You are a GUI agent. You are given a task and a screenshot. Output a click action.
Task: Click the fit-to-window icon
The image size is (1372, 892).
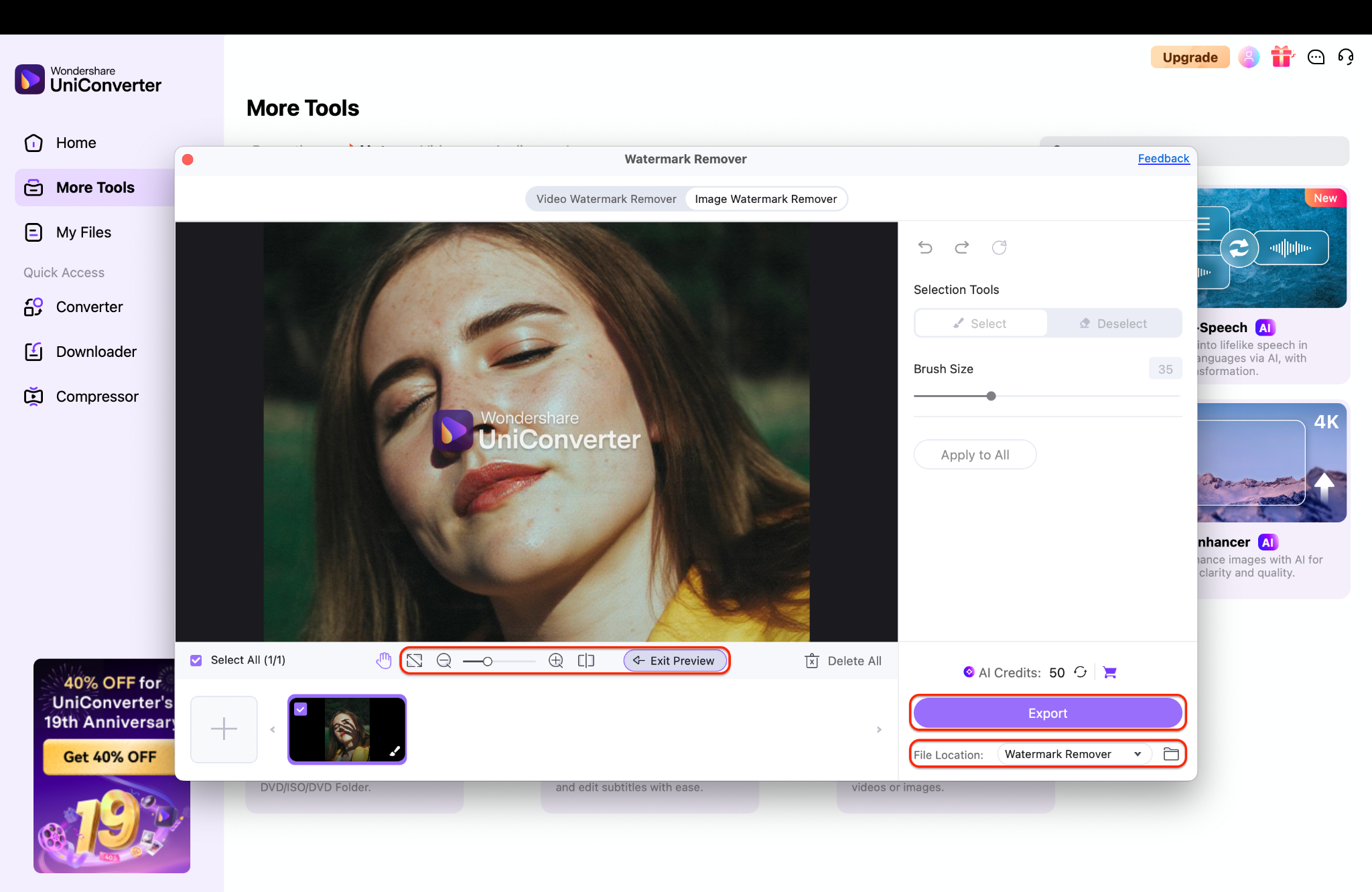(415, 661)
